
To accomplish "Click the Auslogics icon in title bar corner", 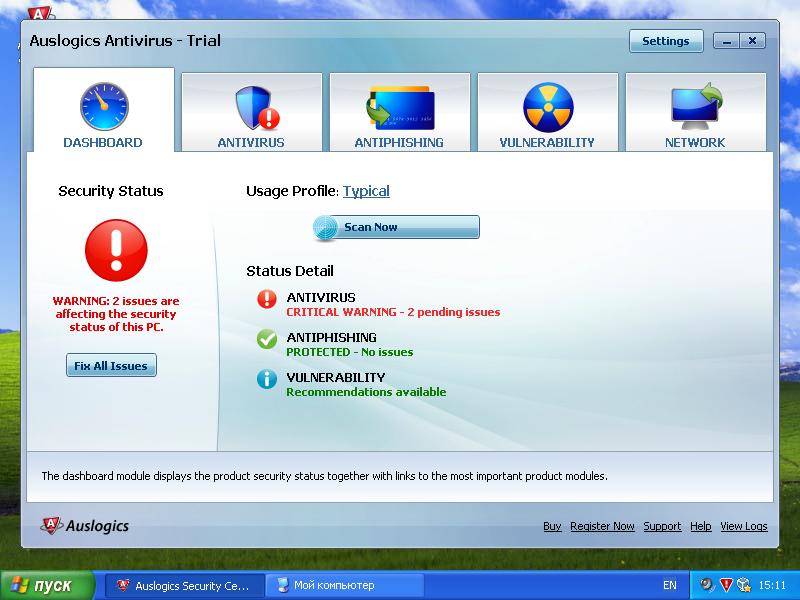I will 40,13.
